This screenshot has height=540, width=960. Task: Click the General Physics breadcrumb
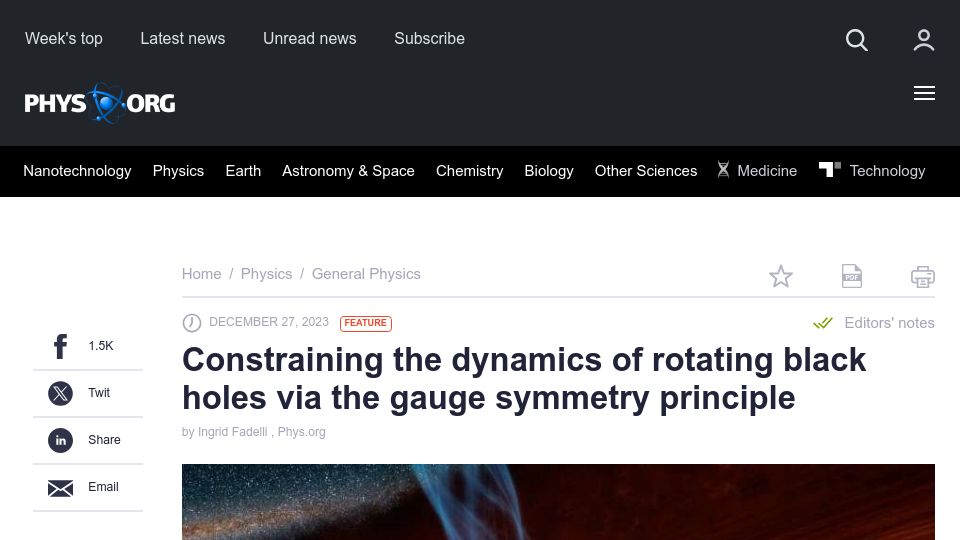pyautogui.click(x=366, y=274)
